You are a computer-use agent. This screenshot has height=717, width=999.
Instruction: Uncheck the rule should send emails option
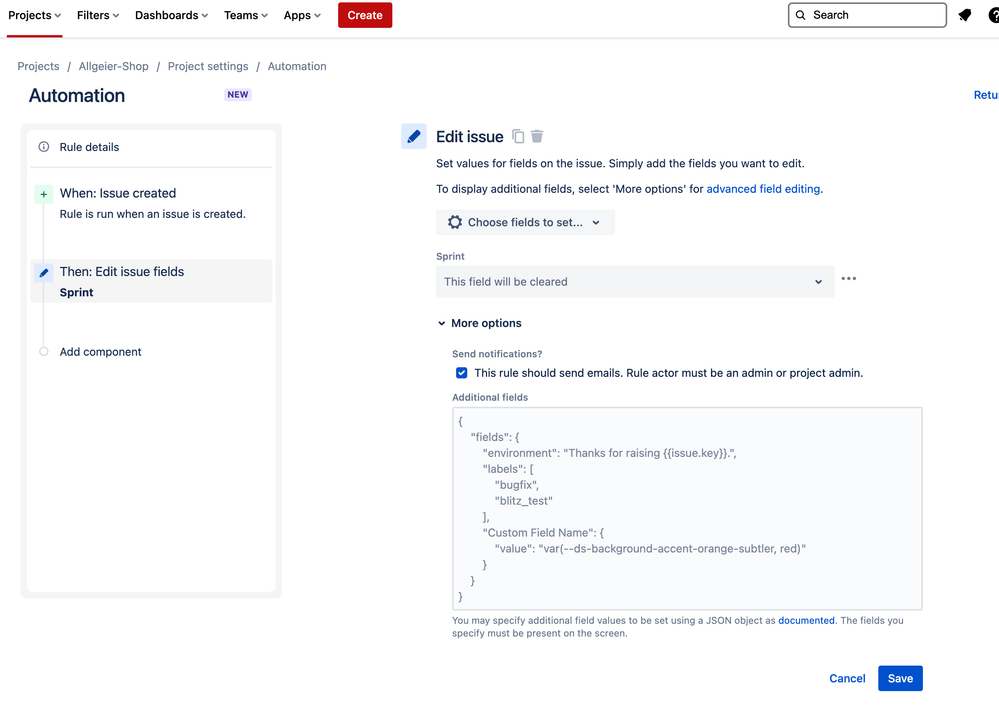pyautogui.click(x=461, y=372)
